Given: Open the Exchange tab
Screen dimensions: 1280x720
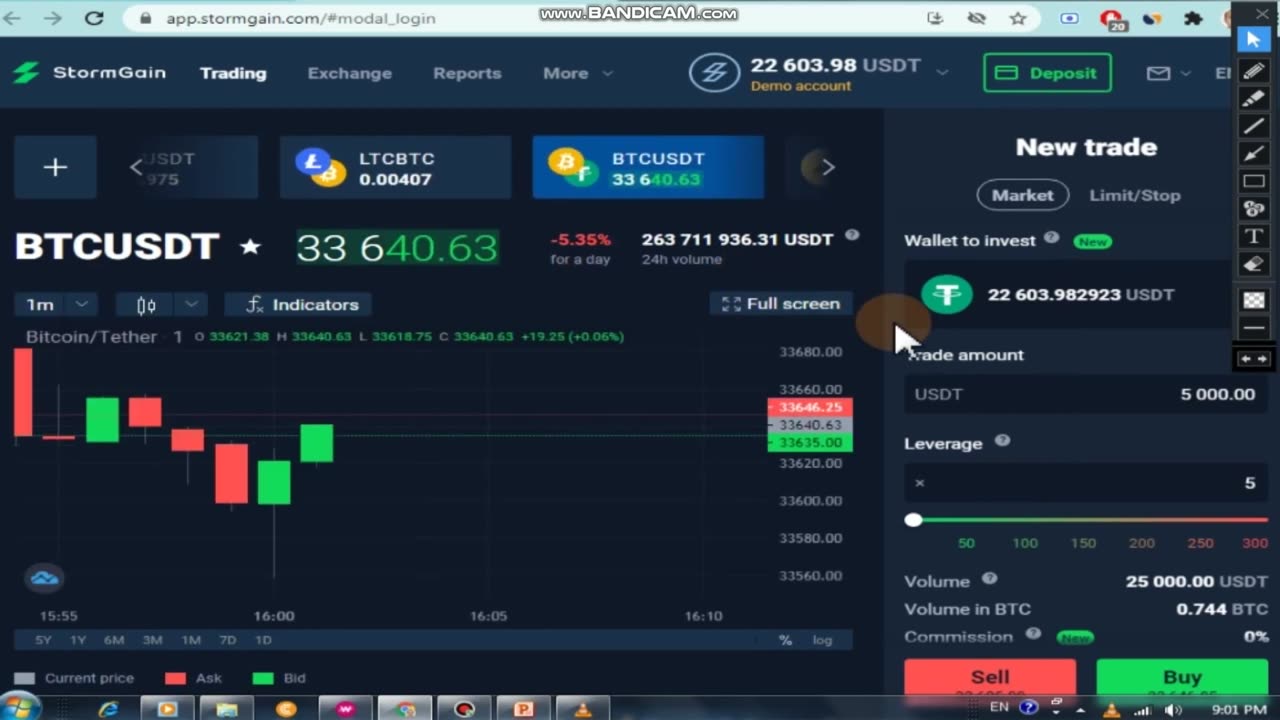Looking at the screenshot, I should click(x=349, y=73).
